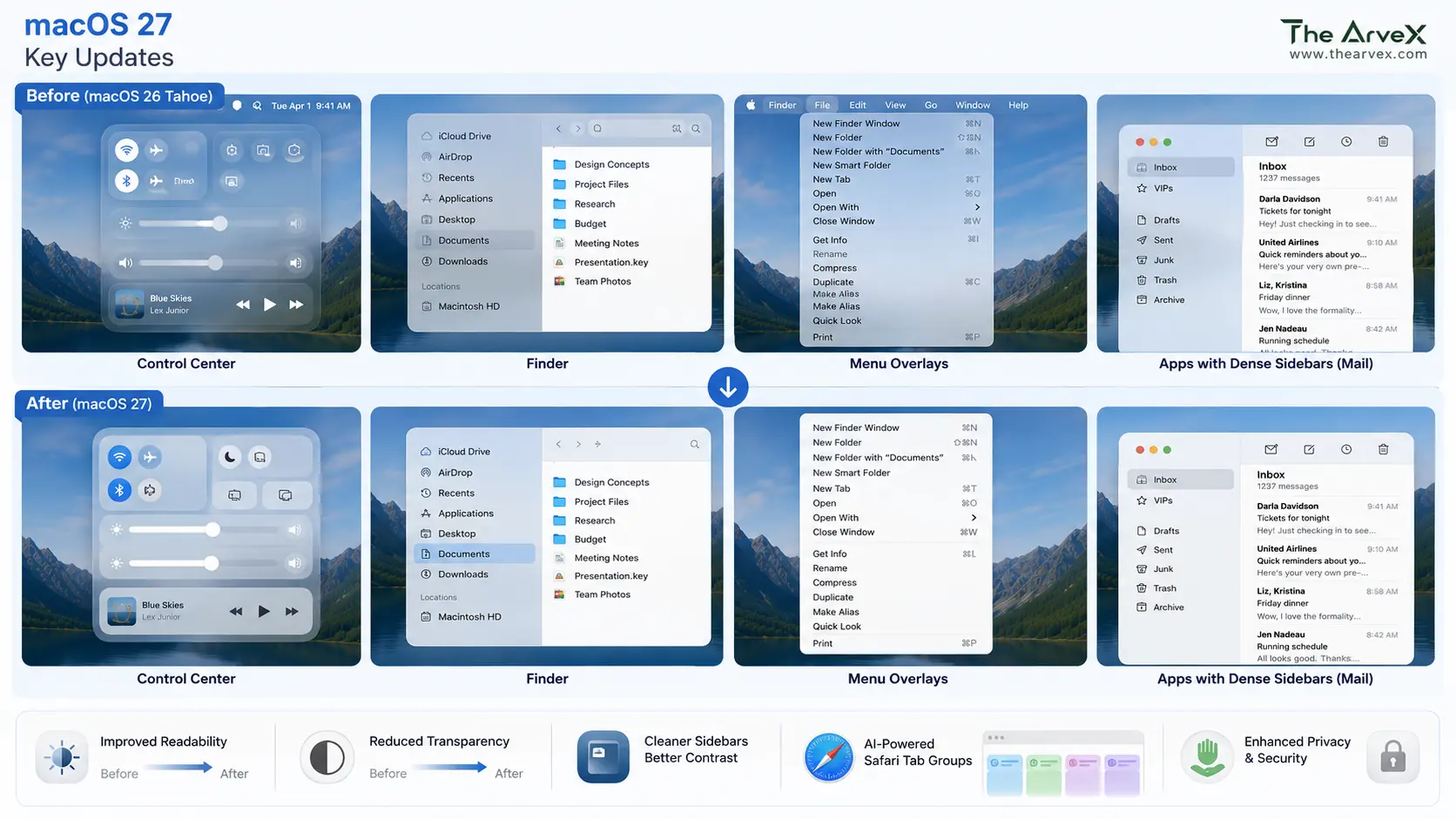Play Blue Skies in After Control Center

coord(264,611)
